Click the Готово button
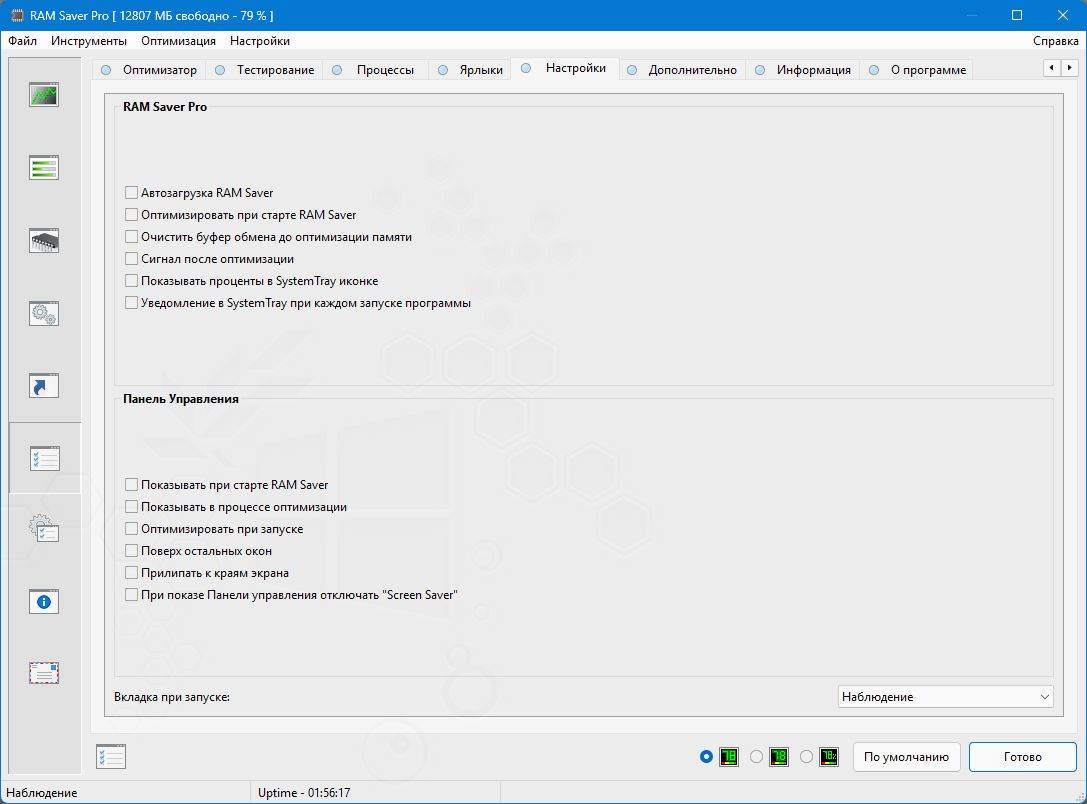 point(1023,757)
